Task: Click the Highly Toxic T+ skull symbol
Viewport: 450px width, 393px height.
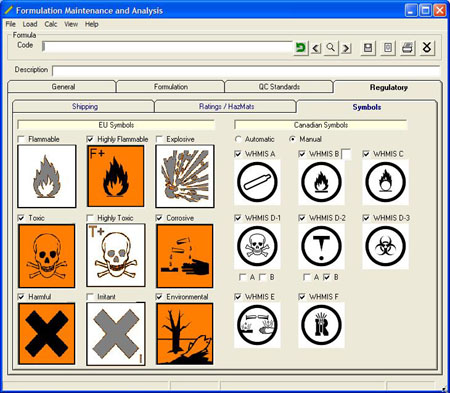Action: tap(116, 255)
